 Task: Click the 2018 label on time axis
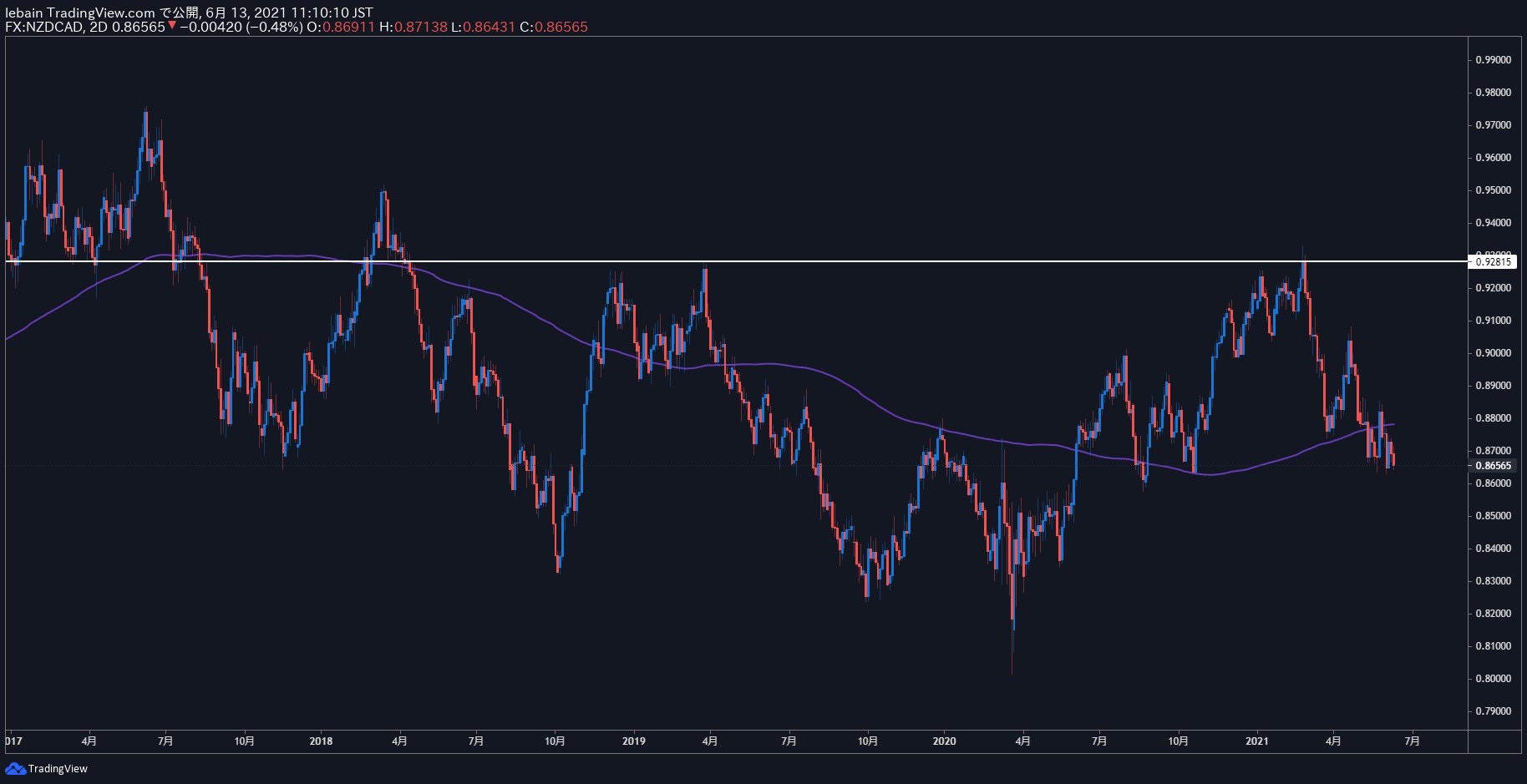(321, 741)
